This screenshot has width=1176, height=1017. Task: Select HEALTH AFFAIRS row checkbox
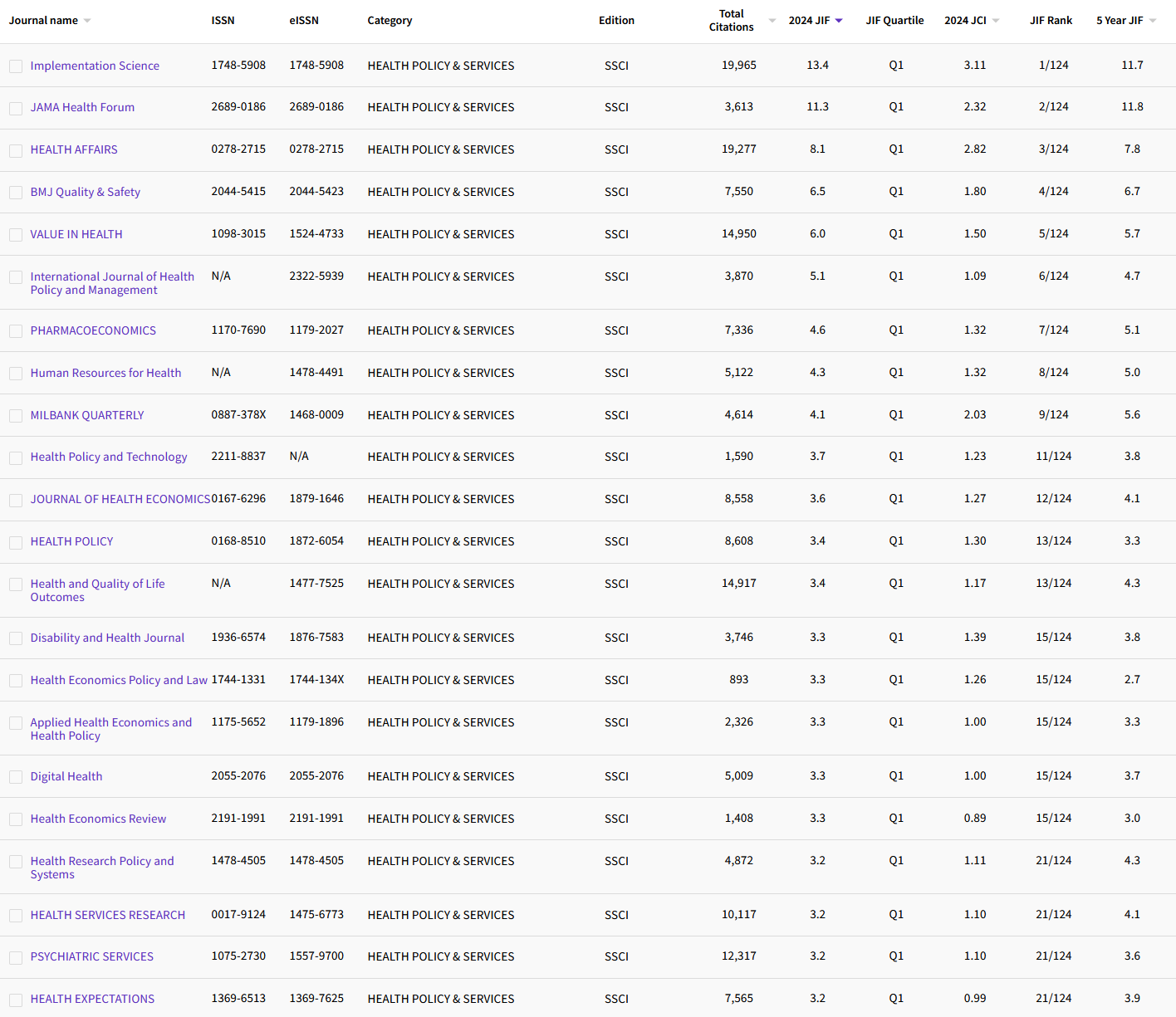coord(16,150)
